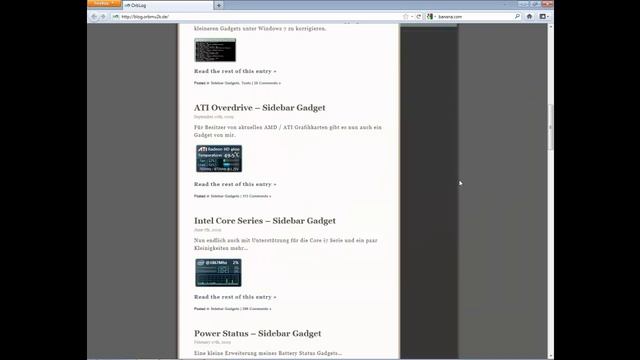The height and width of the screenshot is (360, 640).
Task: Read the rest of the Intel Core Series entry
Action: [235, 297]
